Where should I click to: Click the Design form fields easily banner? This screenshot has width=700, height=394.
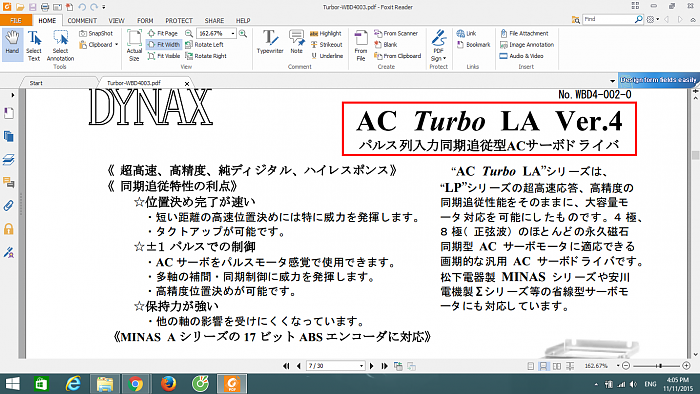click(x=658, y=80)
